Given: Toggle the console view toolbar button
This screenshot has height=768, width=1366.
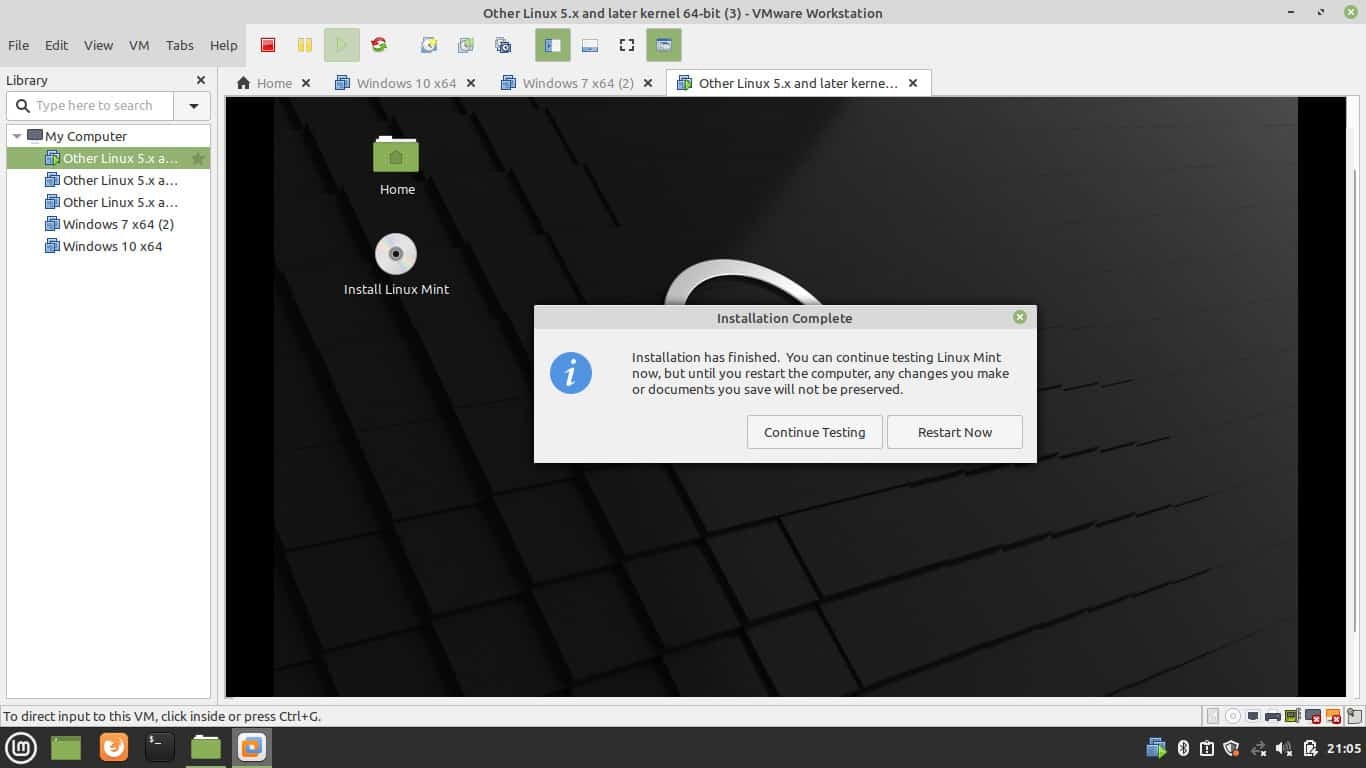Looking at the screenshot, I should pyautogui.click(x=664, y=45).
